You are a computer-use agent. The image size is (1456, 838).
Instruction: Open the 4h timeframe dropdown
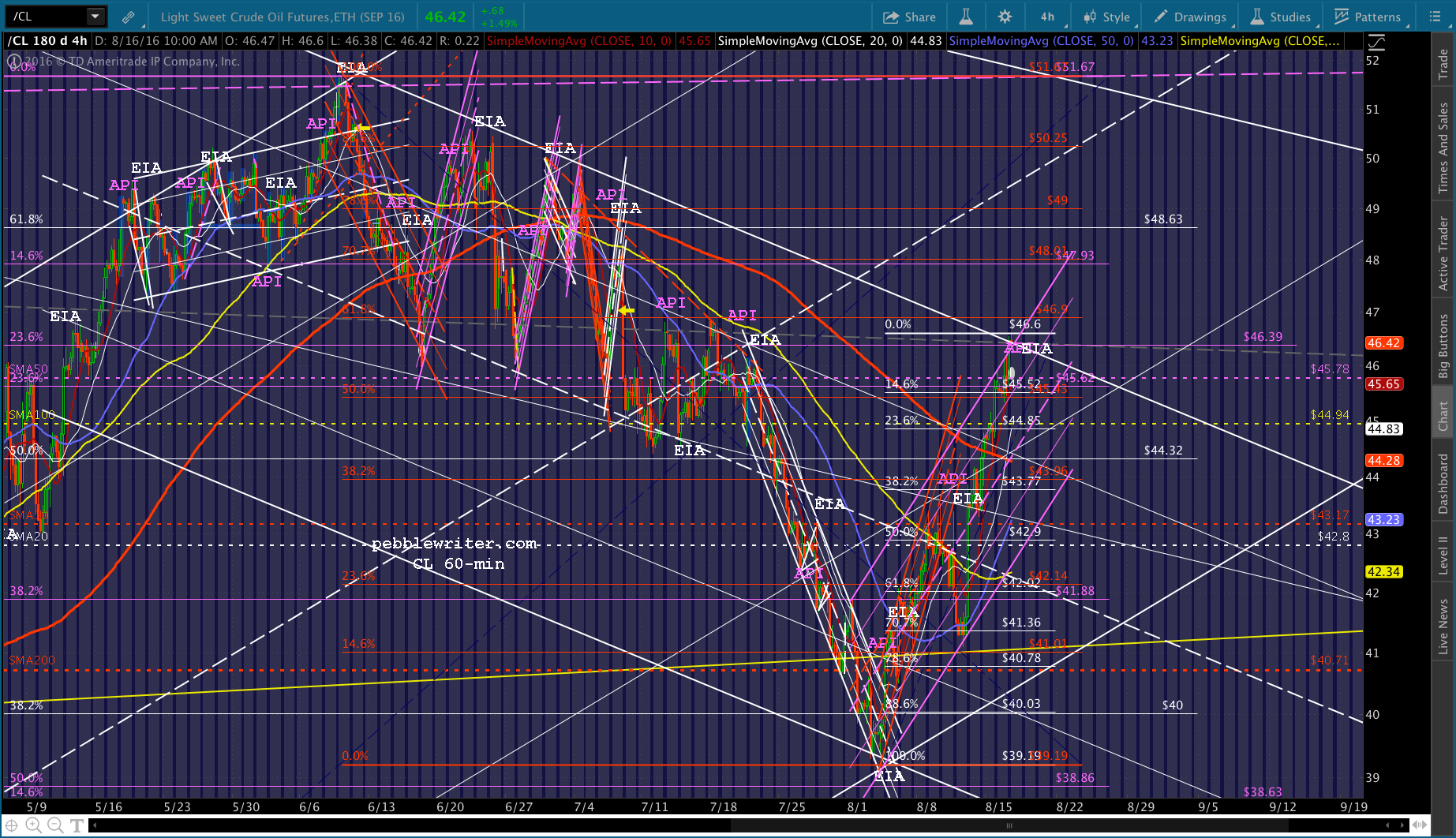point(1047,17)
